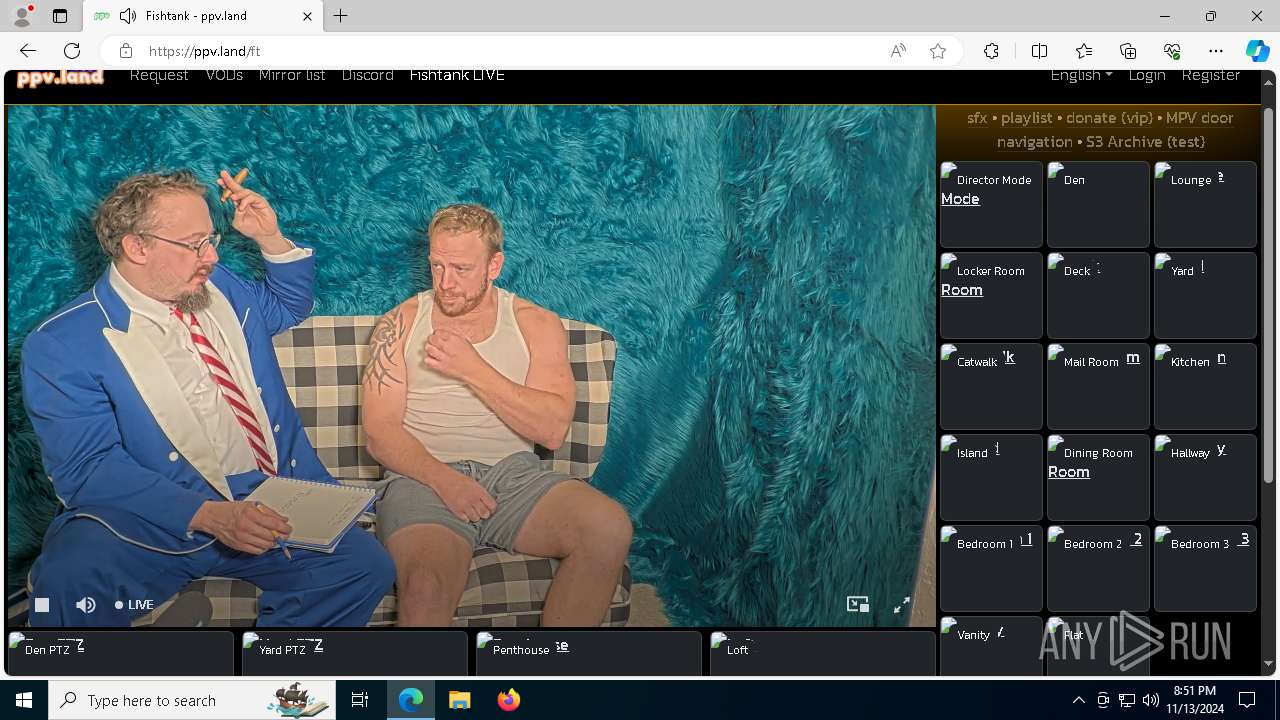The image size is (1280, 720).
Task: Stop the live video playback
Action: [x=42, y=604]
